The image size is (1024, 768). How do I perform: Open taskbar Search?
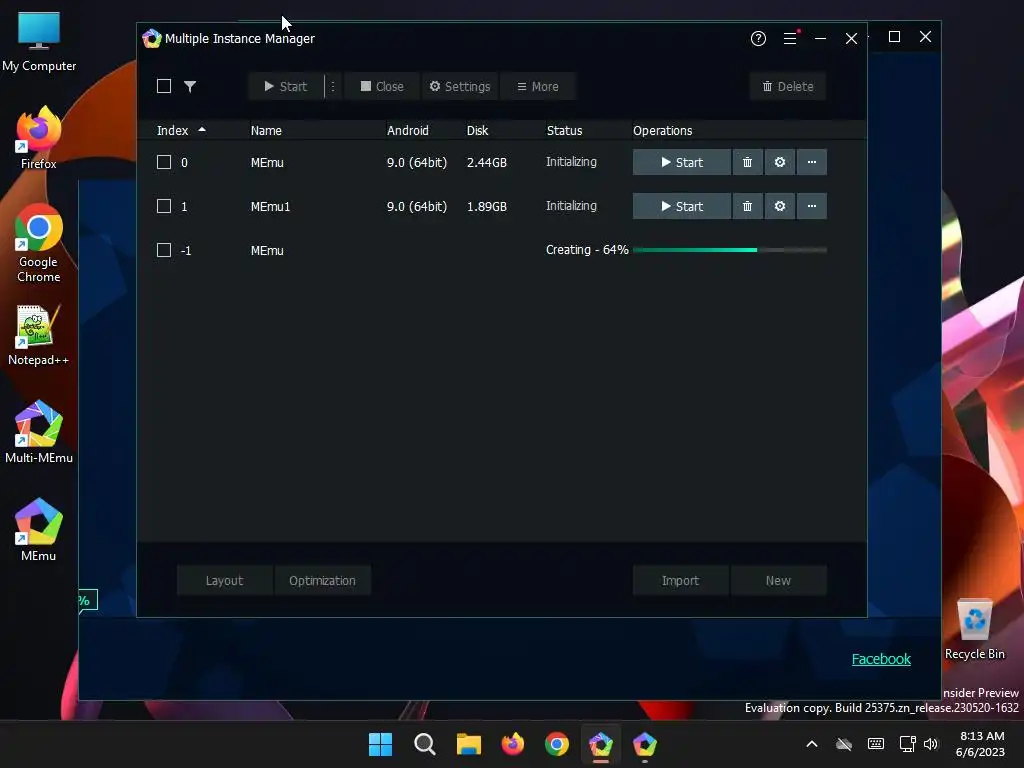coord(424,744)
